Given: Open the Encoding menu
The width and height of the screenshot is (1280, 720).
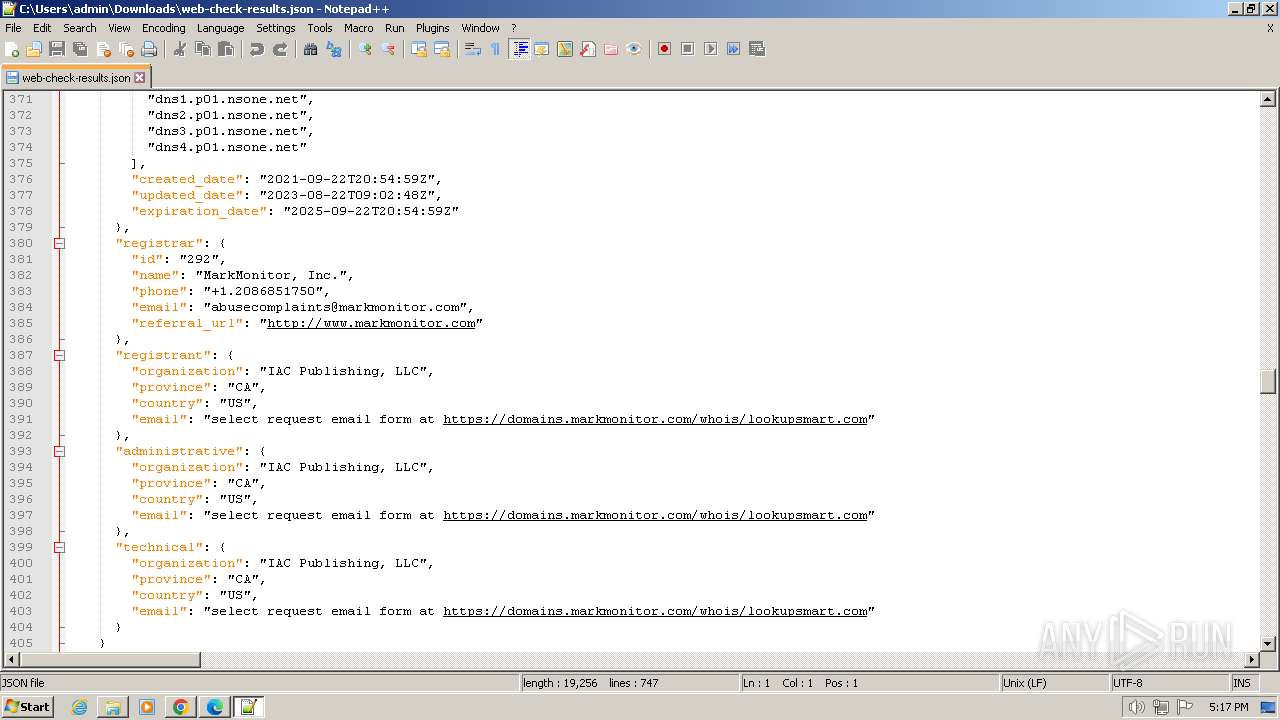Looking at the screenshot, I should pos(163,28).
